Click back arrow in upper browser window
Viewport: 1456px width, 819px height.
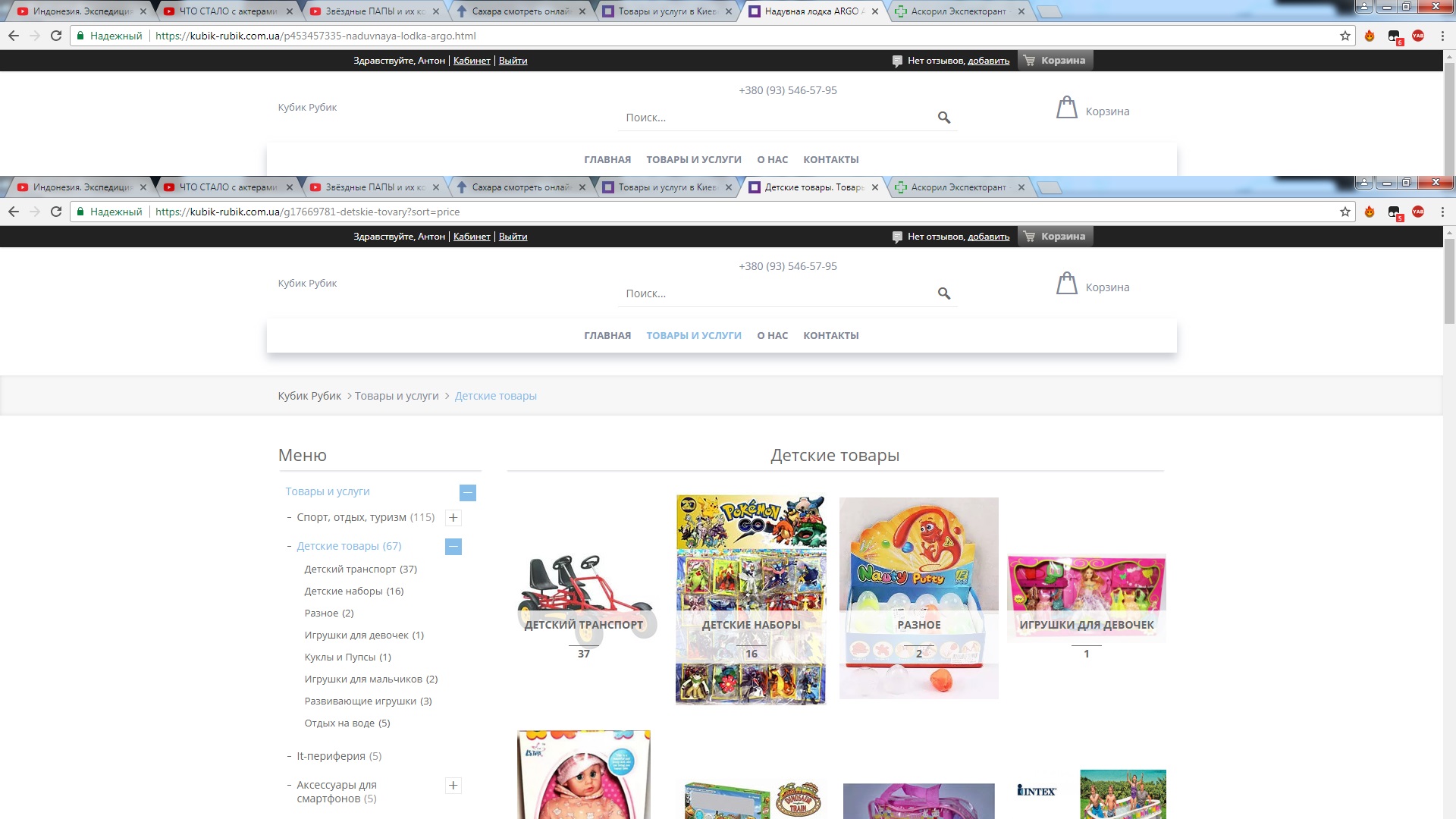pyautogui.click(x=14, y=36)
